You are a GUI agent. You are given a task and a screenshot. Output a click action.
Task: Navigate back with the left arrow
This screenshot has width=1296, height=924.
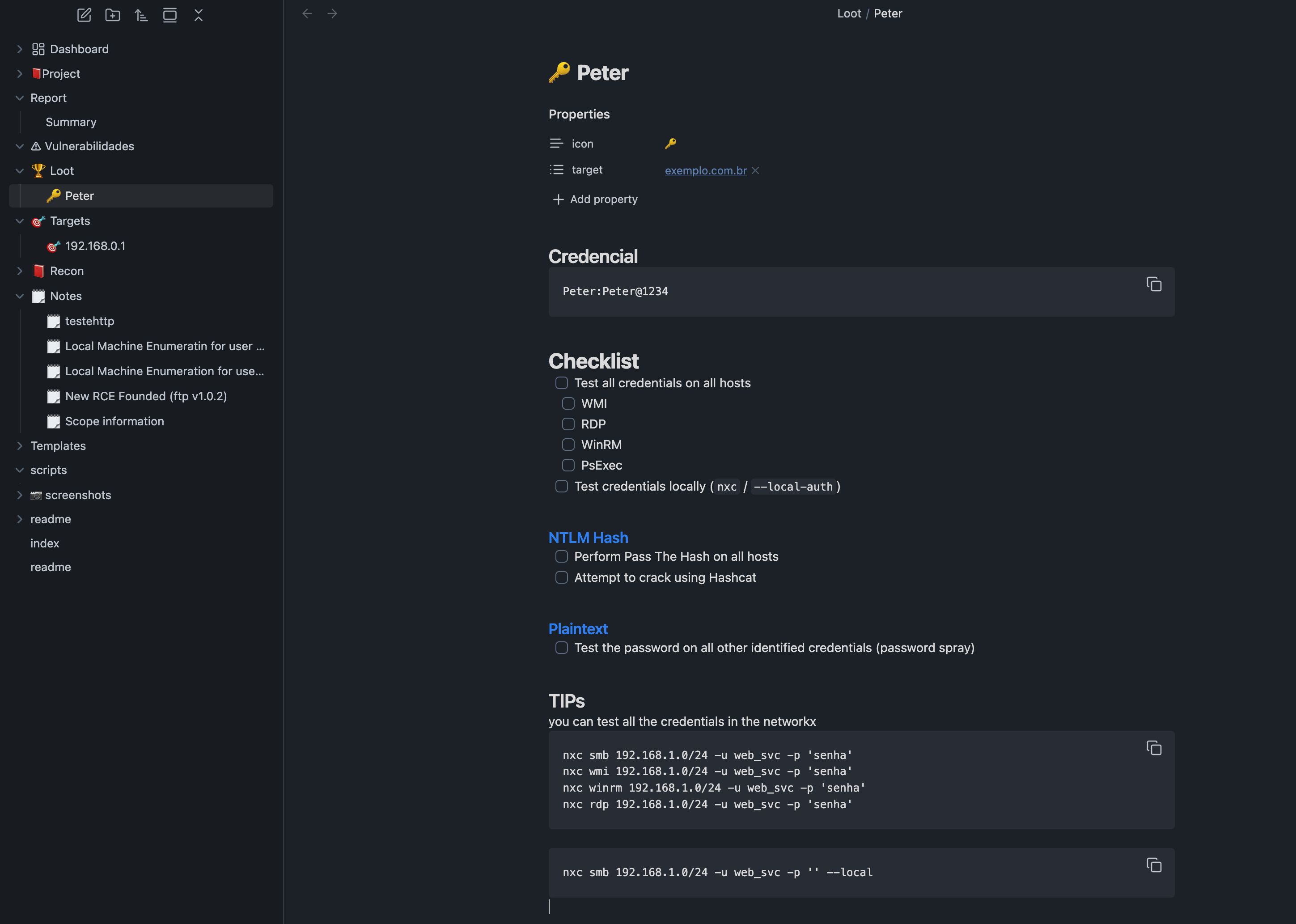(307, 13)
